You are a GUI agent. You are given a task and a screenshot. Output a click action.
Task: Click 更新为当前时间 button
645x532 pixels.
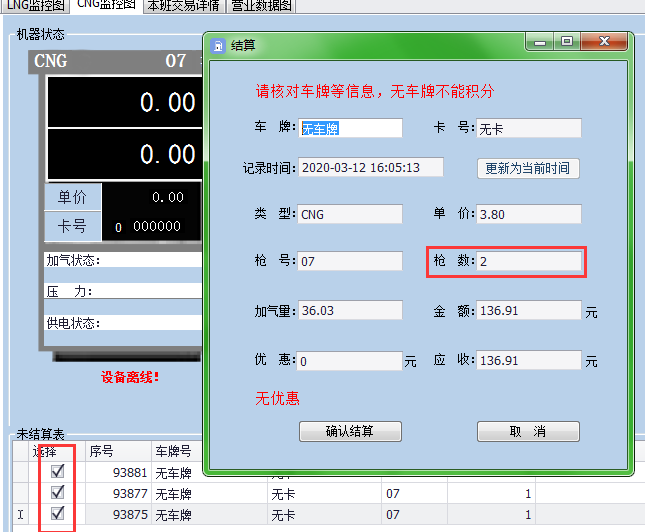coord(528,168)
